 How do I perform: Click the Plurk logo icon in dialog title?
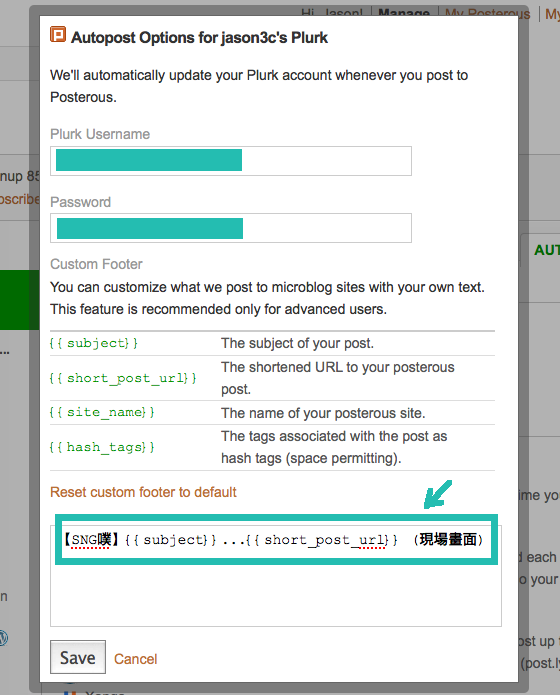point(58,35)
